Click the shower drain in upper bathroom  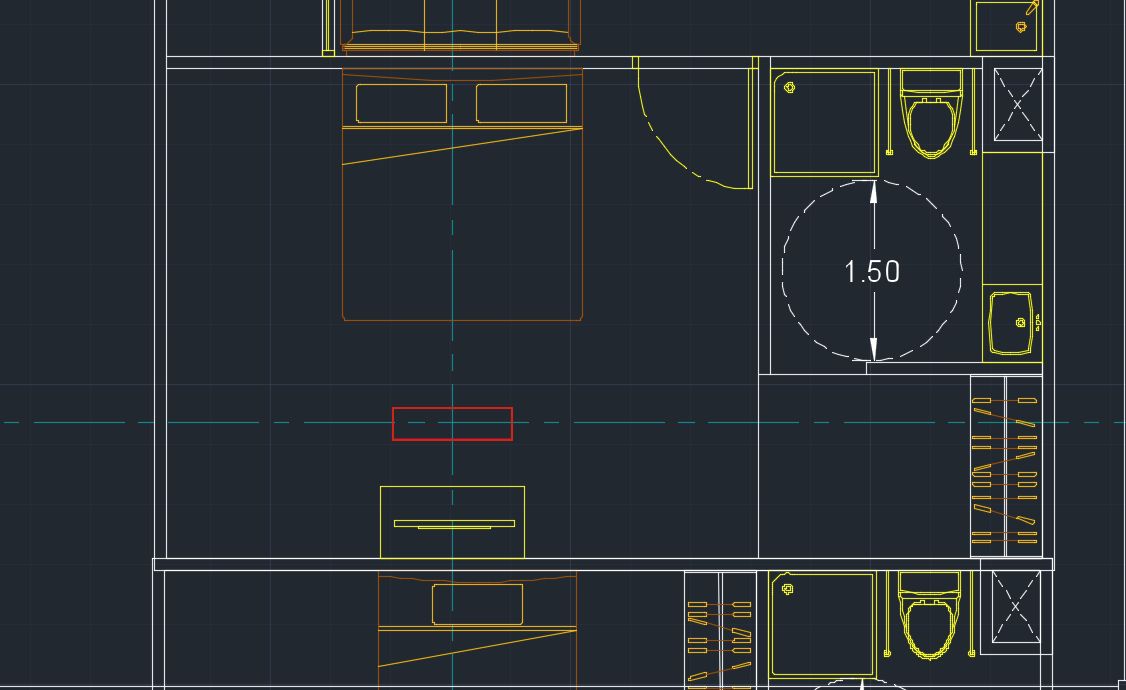tap(790, 88)
